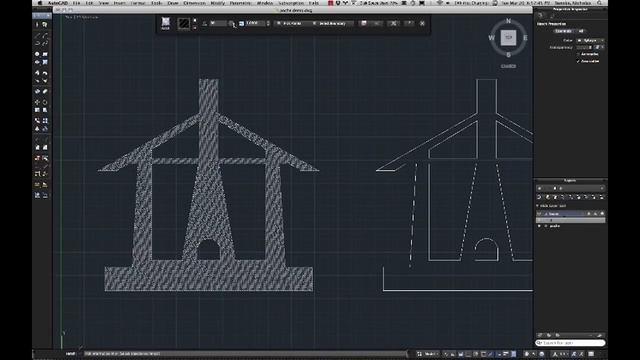Click the Transparency value field

click(x=584, y=47)
